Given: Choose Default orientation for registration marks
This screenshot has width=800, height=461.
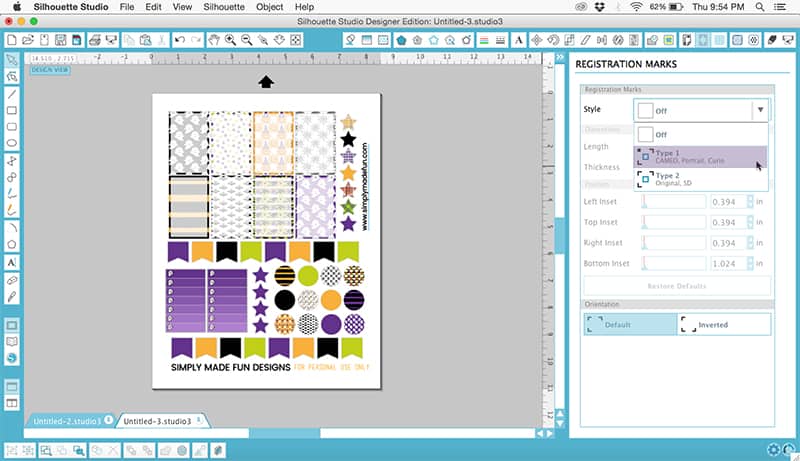Looking at the screenshot, I should 630,324.
